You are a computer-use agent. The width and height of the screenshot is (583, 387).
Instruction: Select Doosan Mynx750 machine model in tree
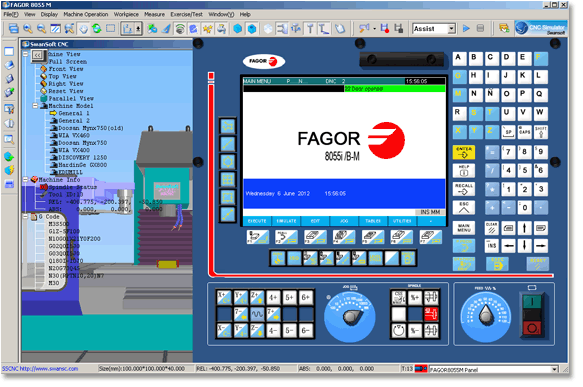coord(84,143)
